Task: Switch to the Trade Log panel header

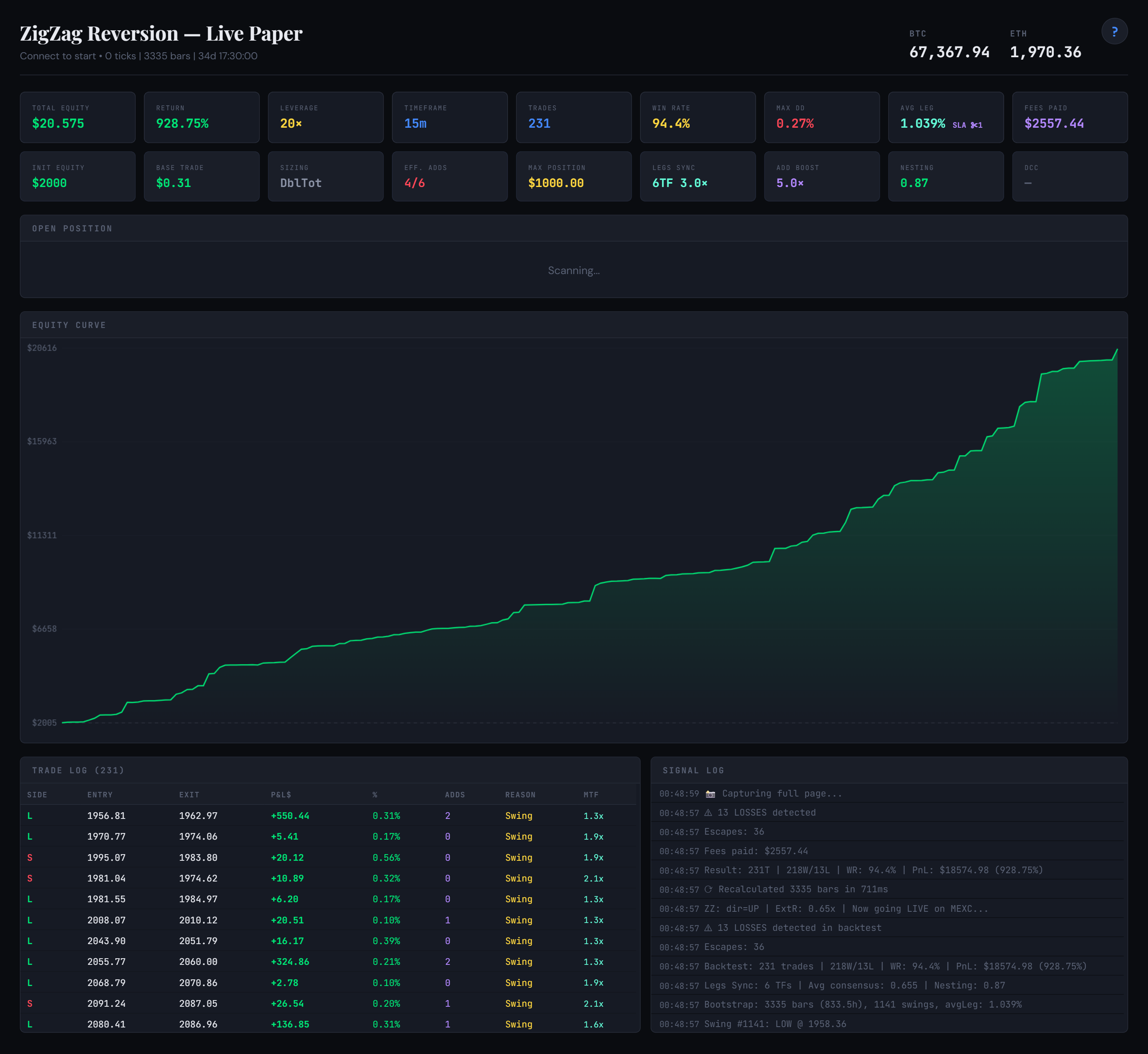Action: coord(78,770)
